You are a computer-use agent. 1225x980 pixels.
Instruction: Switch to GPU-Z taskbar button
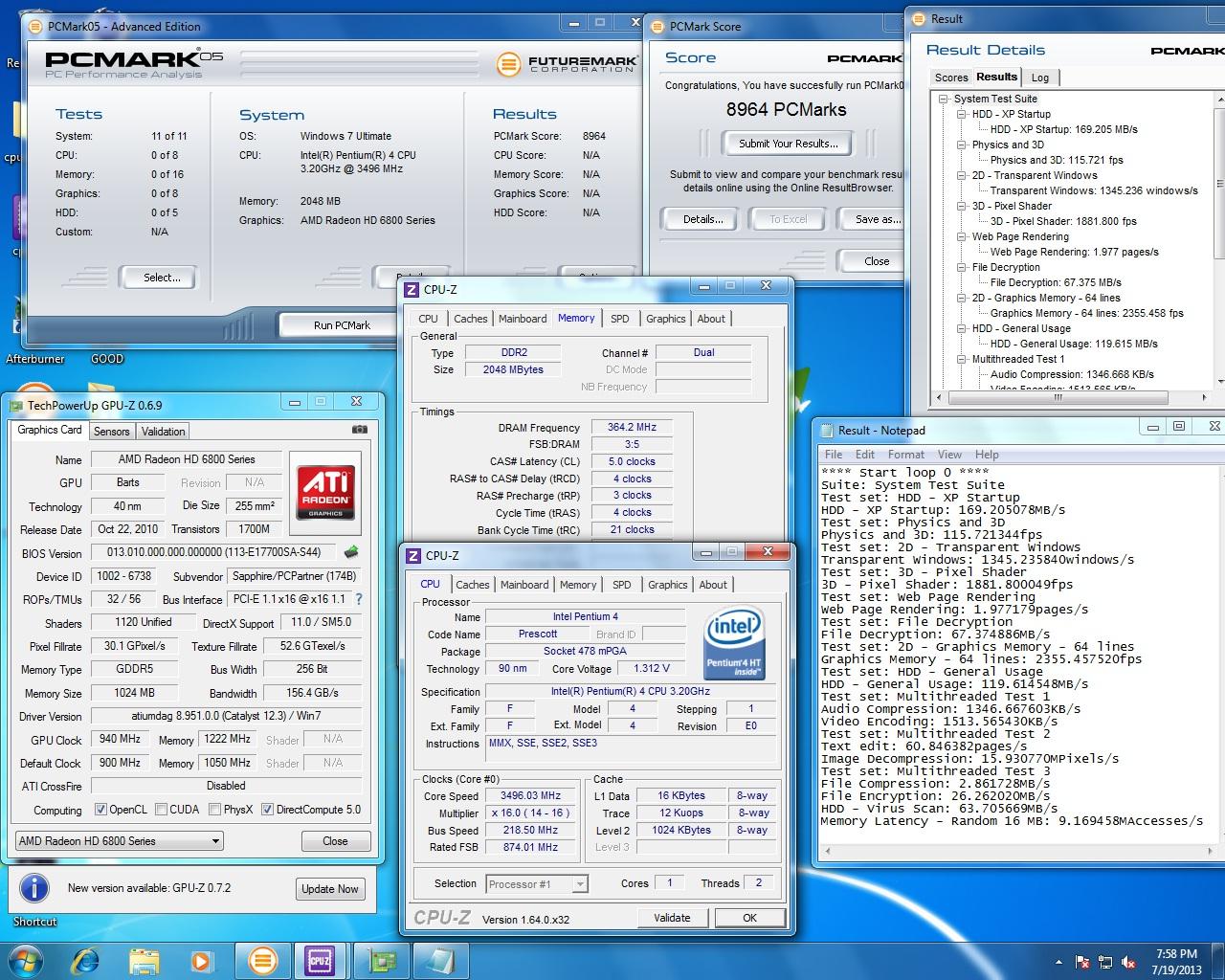[x=383, y=960]
